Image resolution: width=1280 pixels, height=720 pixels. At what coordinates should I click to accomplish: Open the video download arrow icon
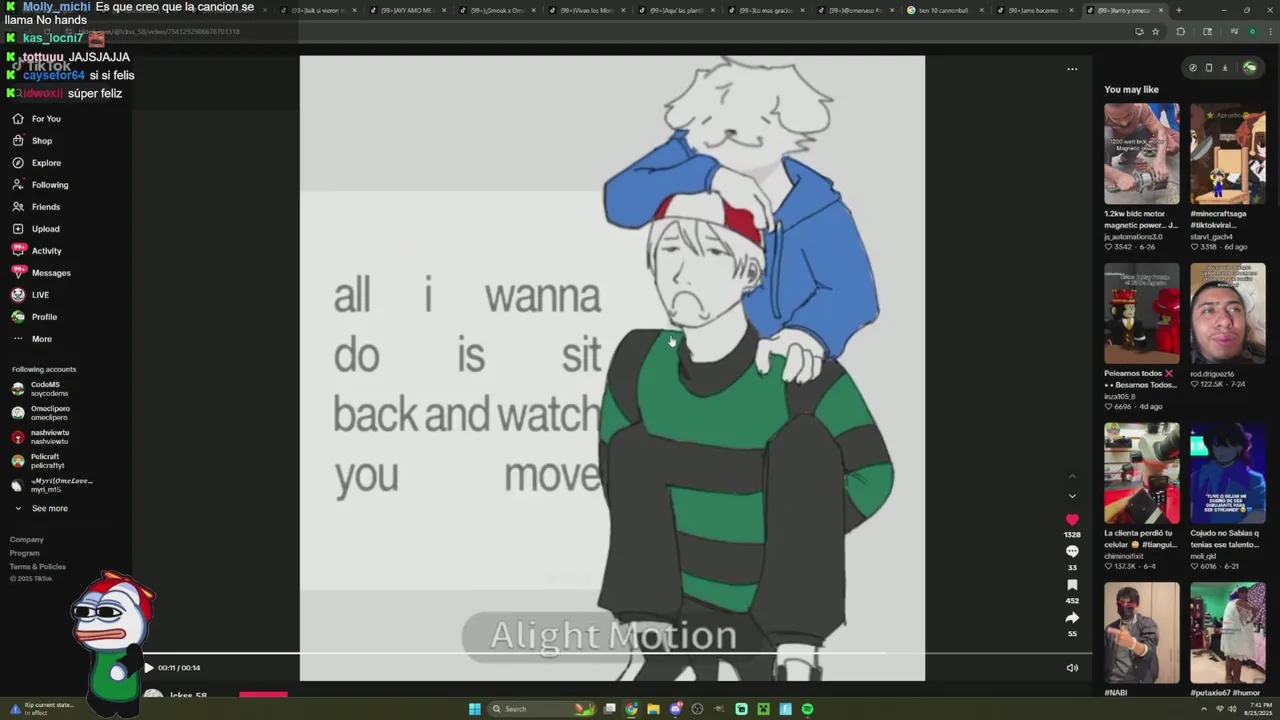coord(1224,68)
